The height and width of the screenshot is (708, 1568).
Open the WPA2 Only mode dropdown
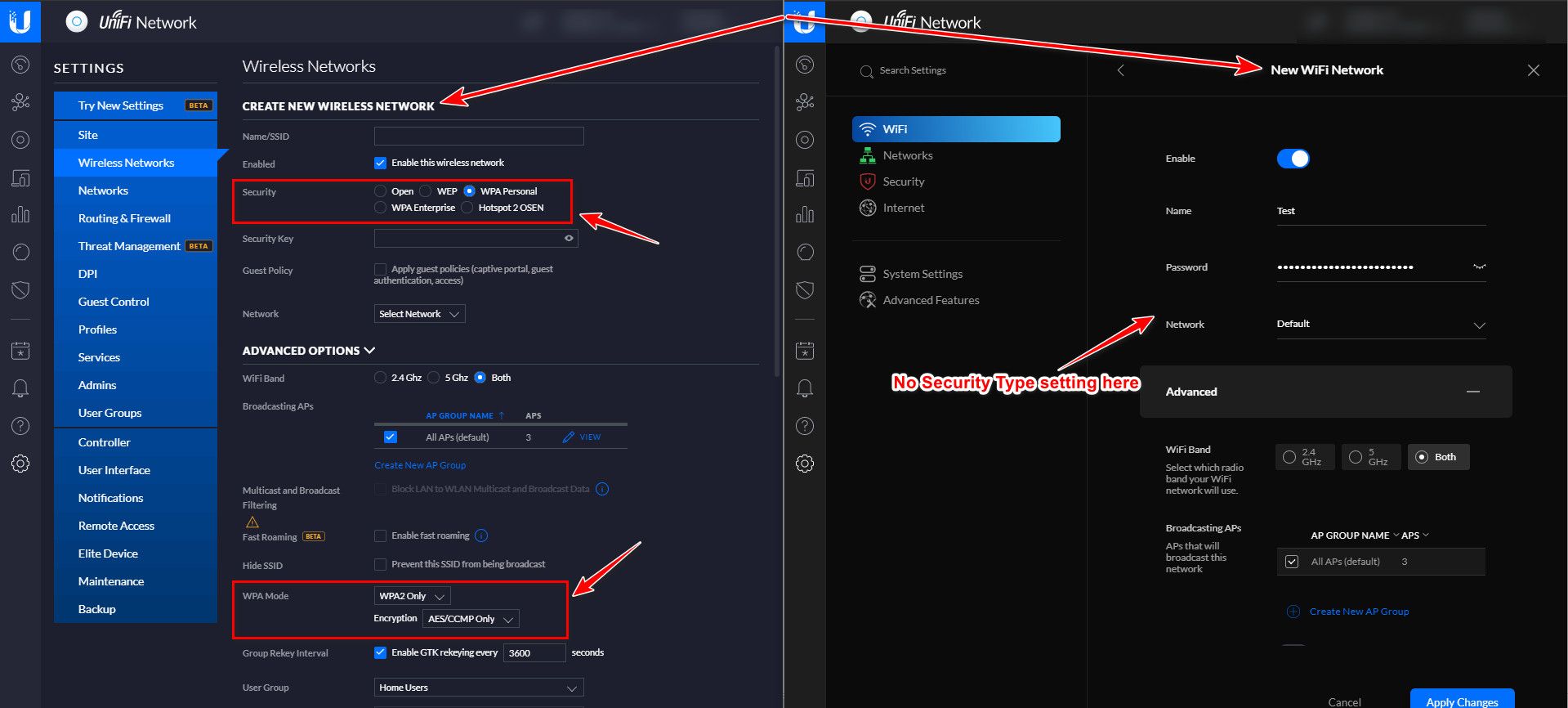click(x=412, y=596)
